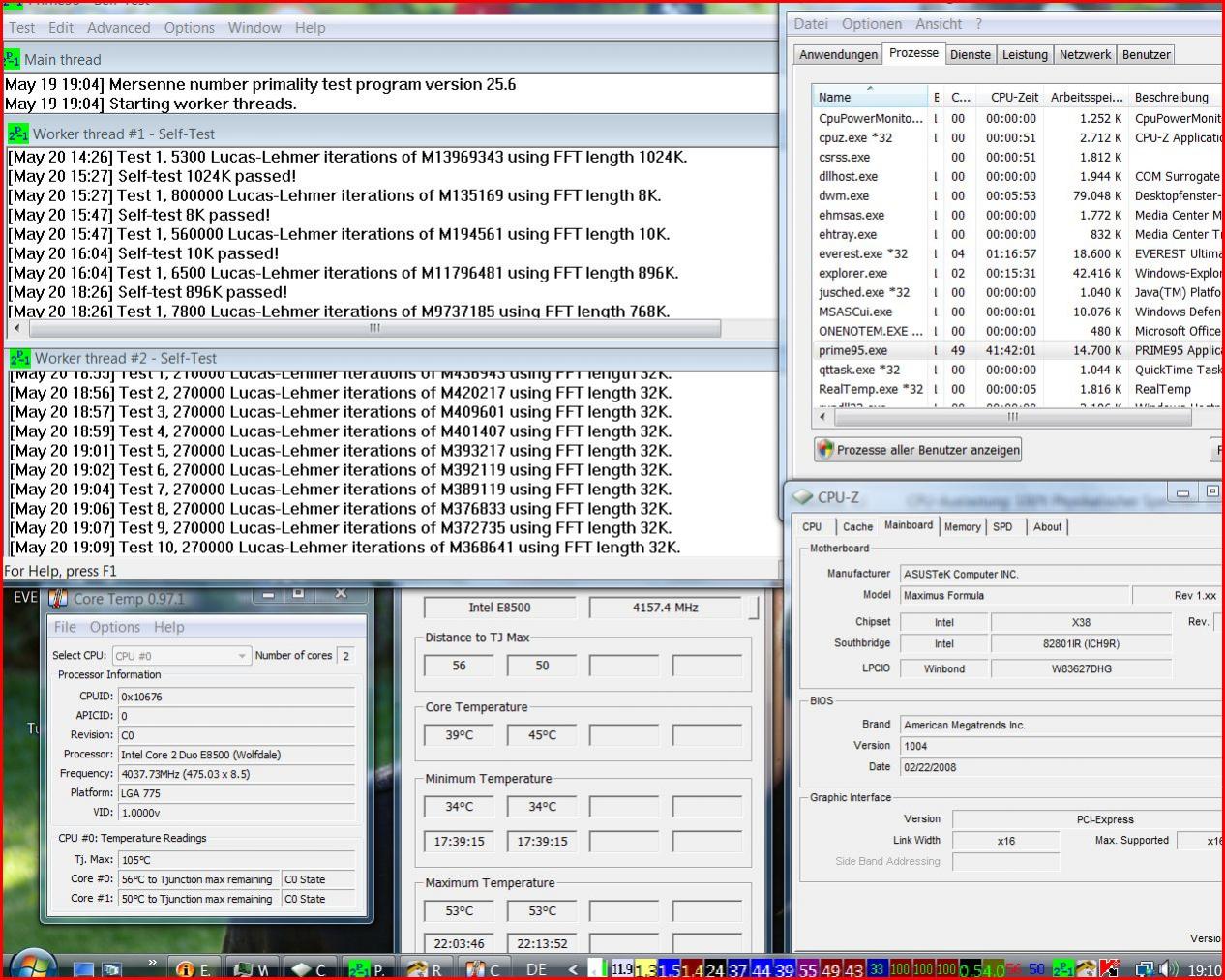Open Prime95 Test menu
This screenshot has width=1225, height=980.
pyautogui.click(x=22, y=28)
